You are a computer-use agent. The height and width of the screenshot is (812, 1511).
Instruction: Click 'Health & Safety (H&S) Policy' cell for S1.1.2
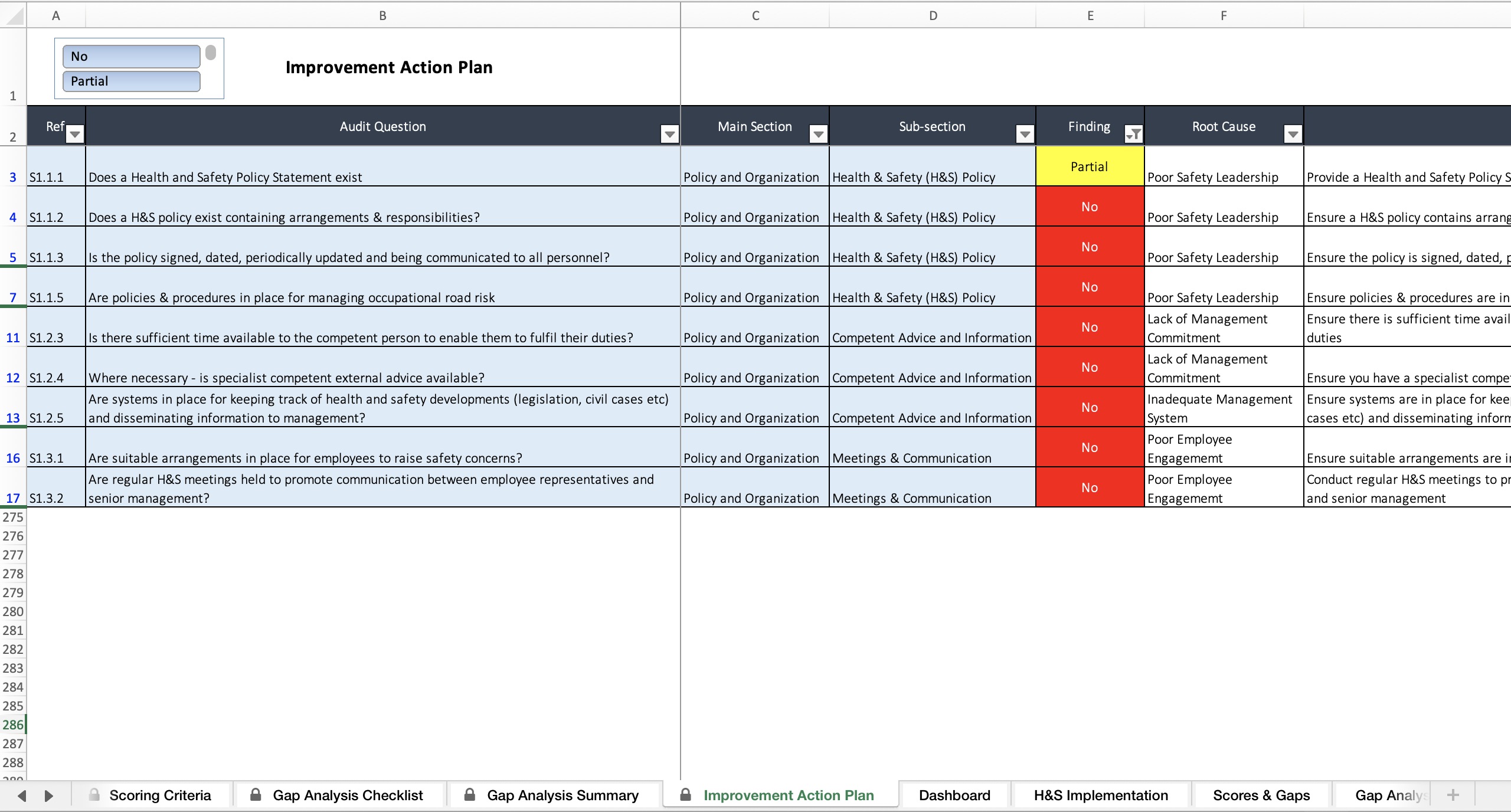coord(933,207)
